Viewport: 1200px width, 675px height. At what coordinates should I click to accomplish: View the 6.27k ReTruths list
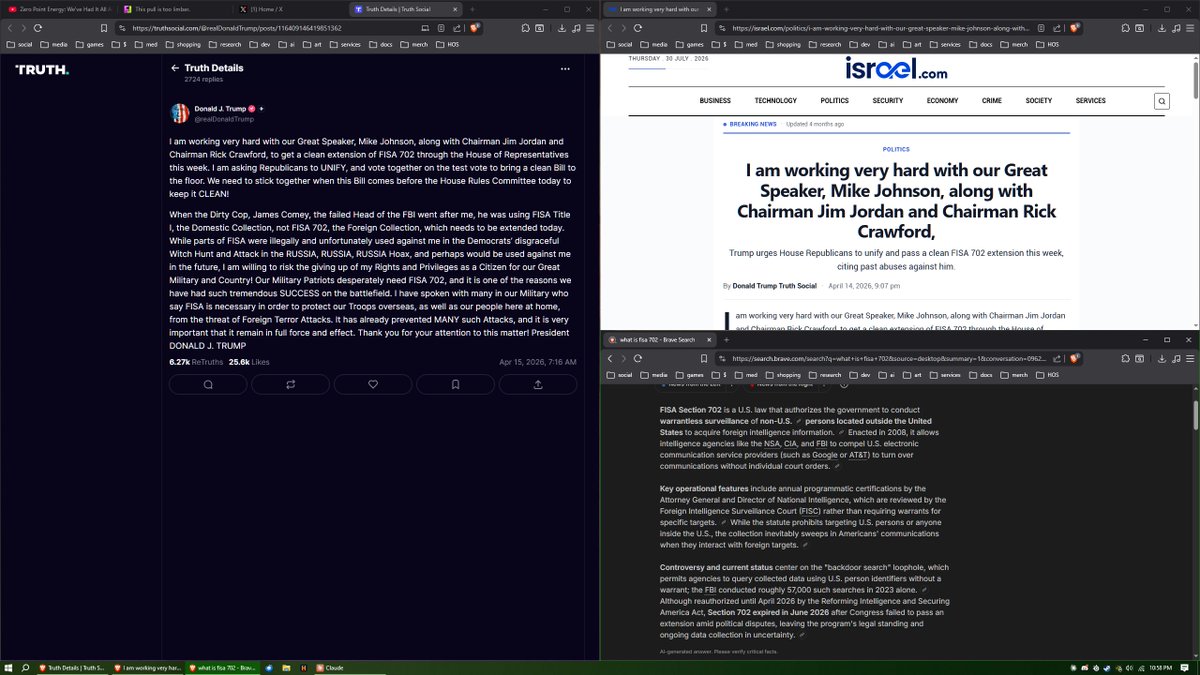click(x=196, y=362)
